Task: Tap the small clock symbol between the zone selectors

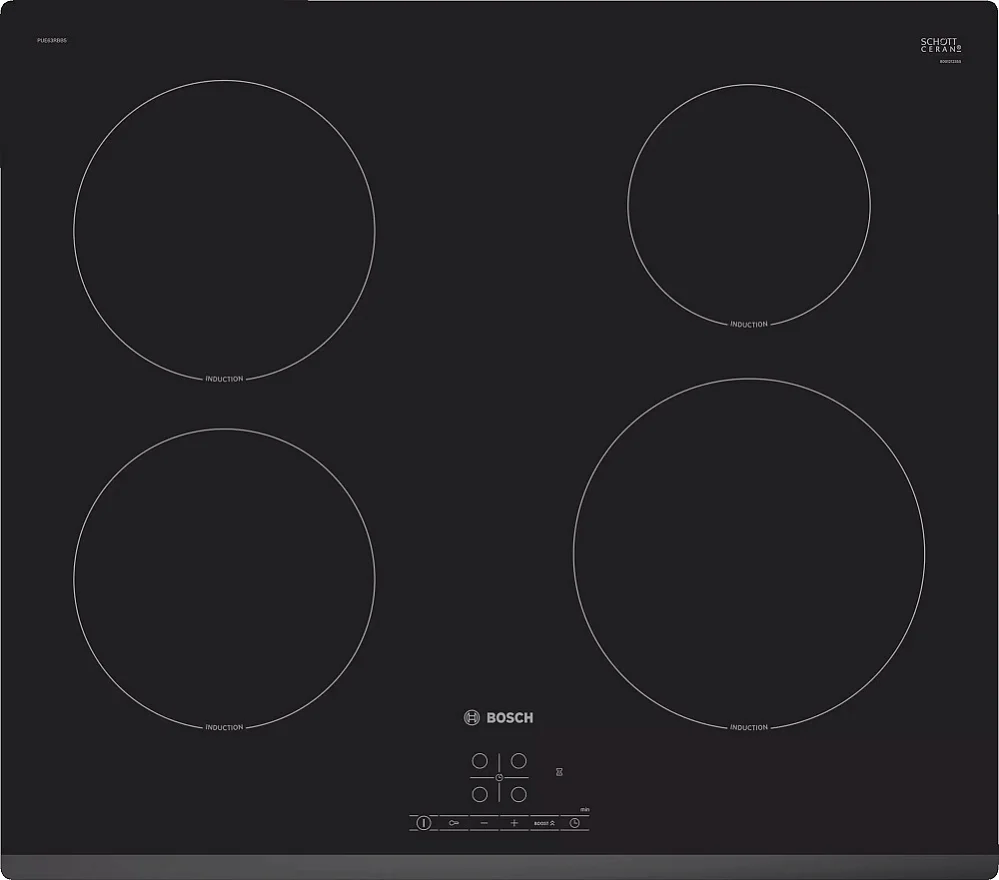Action: click(500, 777)
